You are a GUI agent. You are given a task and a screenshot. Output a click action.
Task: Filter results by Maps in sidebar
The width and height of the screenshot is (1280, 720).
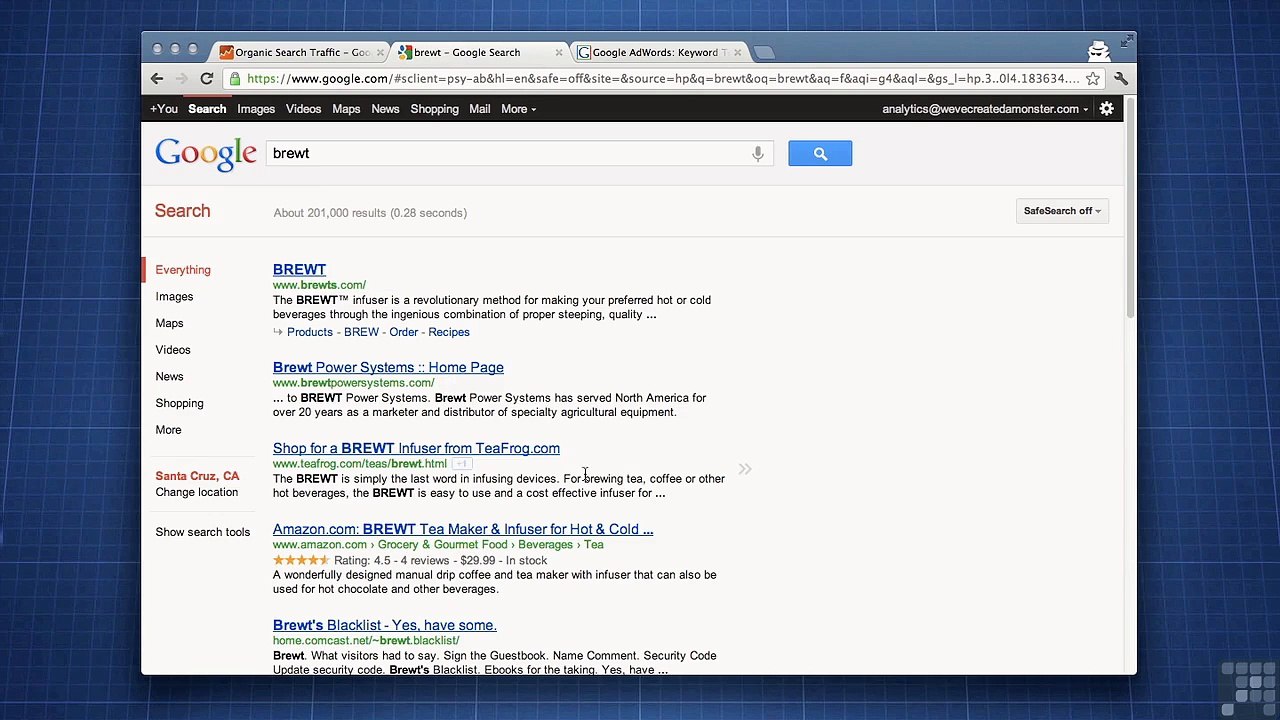(x=169, y=323)
